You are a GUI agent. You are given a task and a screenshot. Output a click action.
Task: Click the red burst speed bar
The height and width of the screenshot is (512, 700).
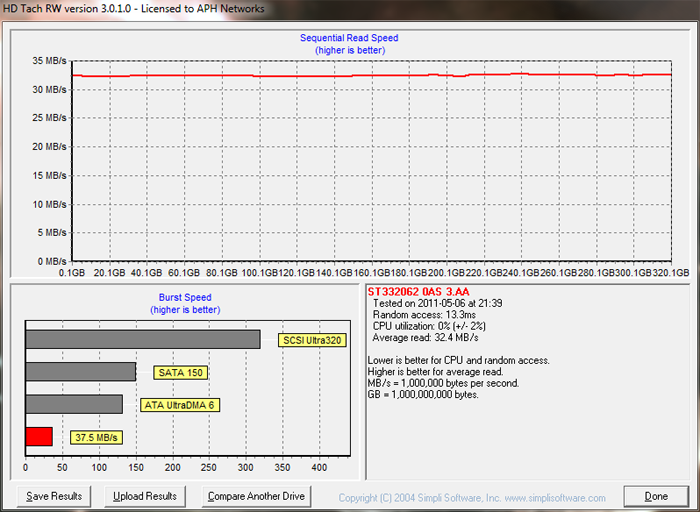point(38,436)
